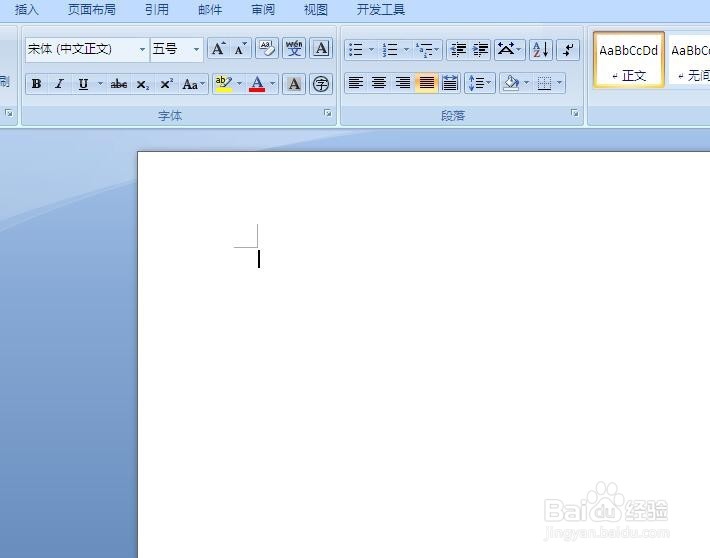Toggle Character Shading

tap(294, 84)
